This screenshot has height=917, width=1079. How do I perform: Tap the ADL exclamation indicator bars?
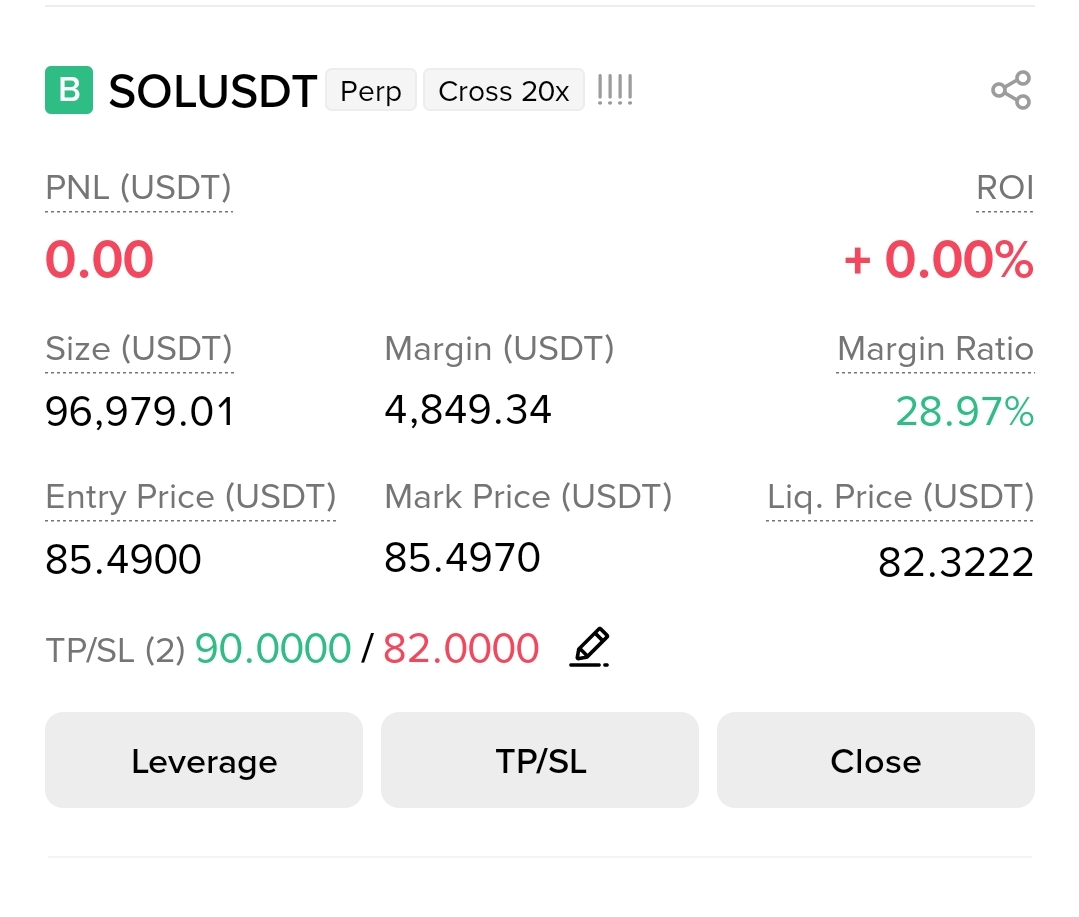coord(615,90)
